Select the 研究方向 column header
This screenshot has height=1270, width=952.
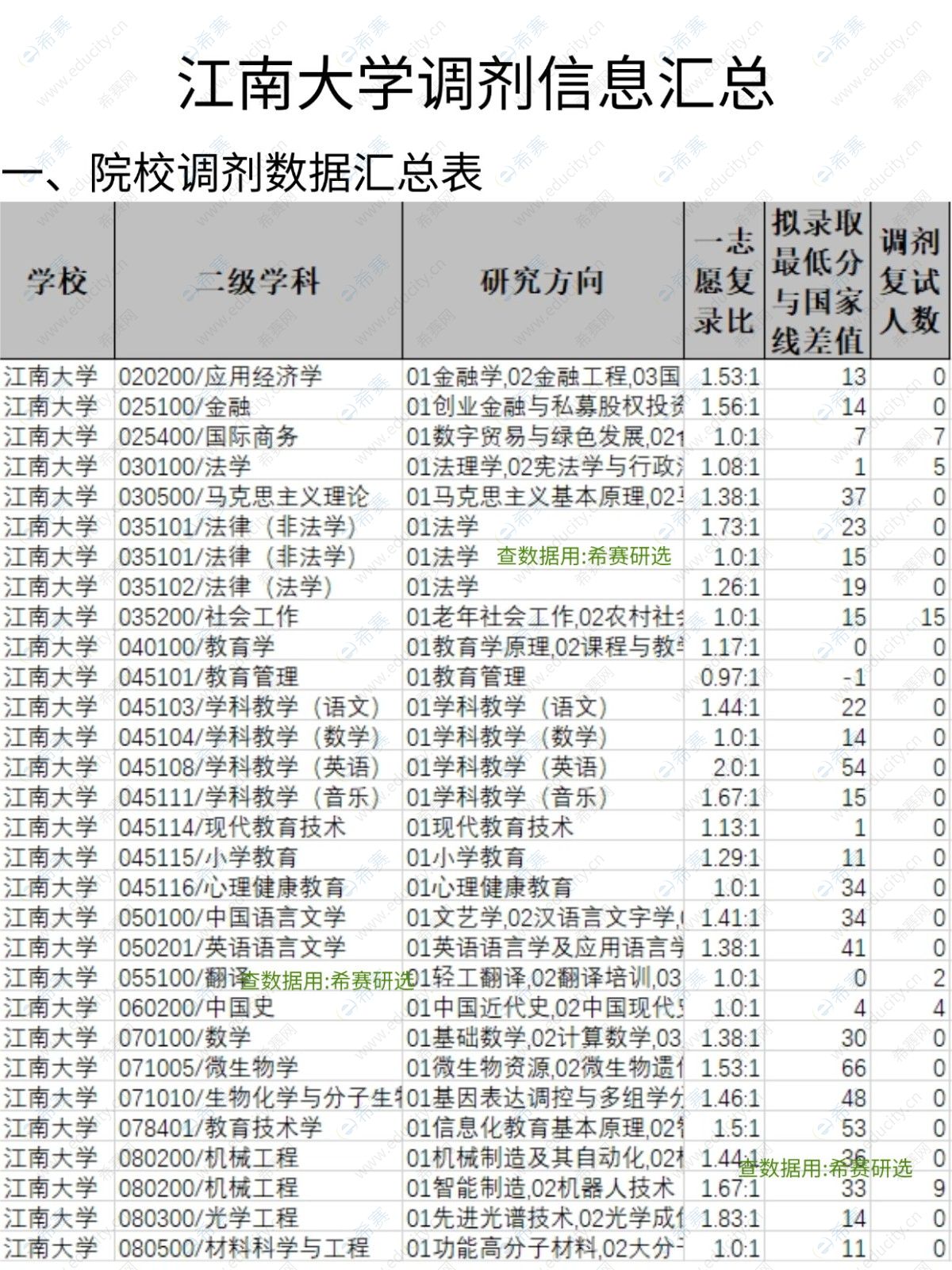click(543, 281)
